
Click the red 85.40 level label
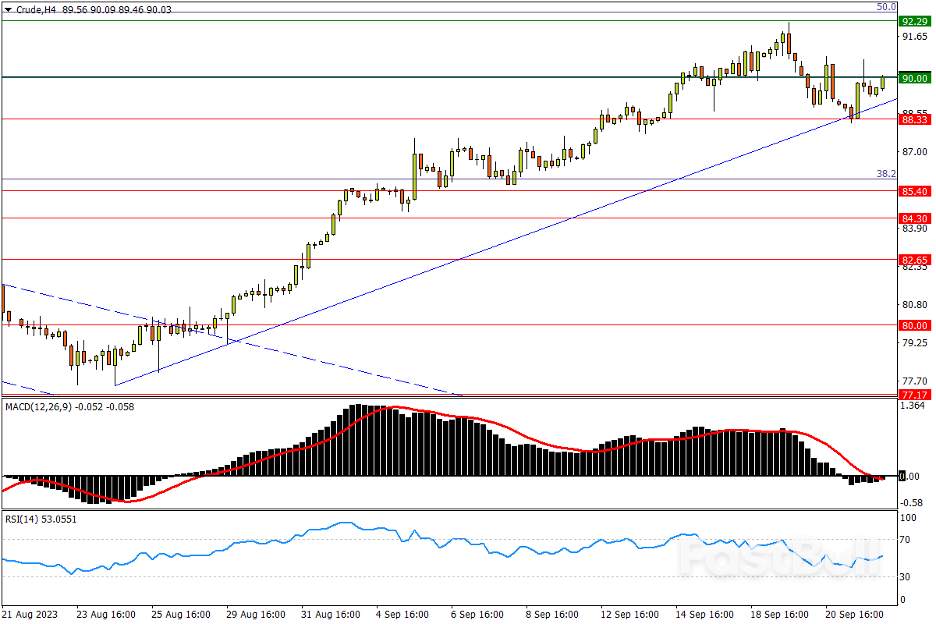point(914,191)
